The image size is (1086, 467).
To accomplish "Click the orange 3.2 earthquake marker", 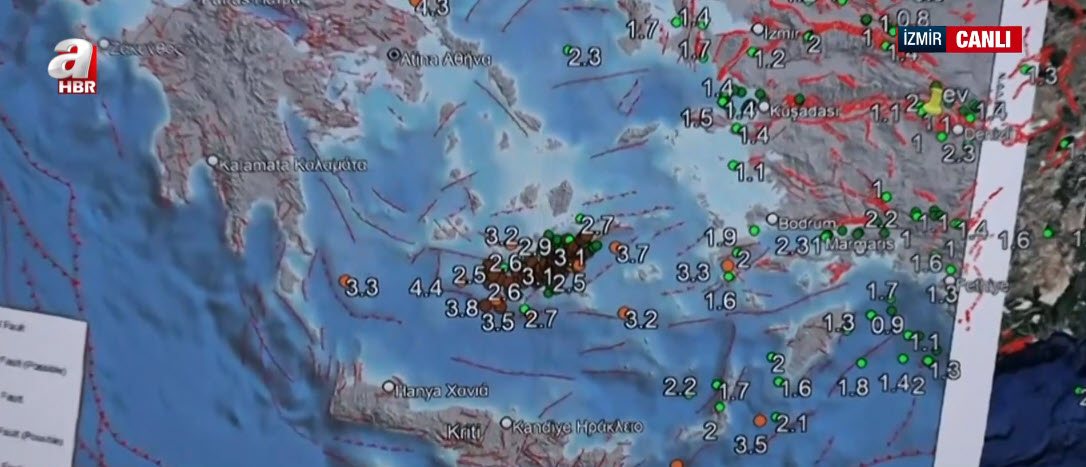I will coord(623,312).
